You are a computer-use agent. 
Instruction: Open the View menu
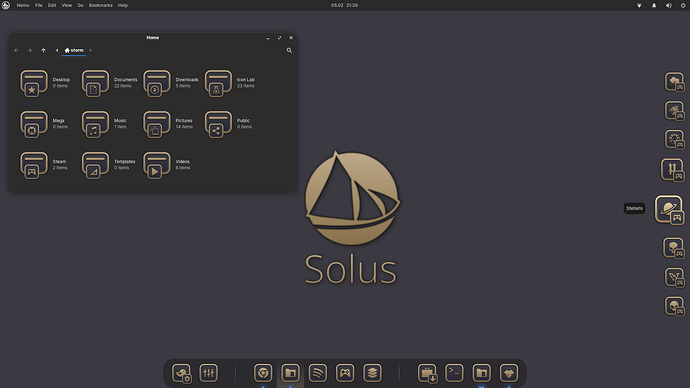coord(66,5)
